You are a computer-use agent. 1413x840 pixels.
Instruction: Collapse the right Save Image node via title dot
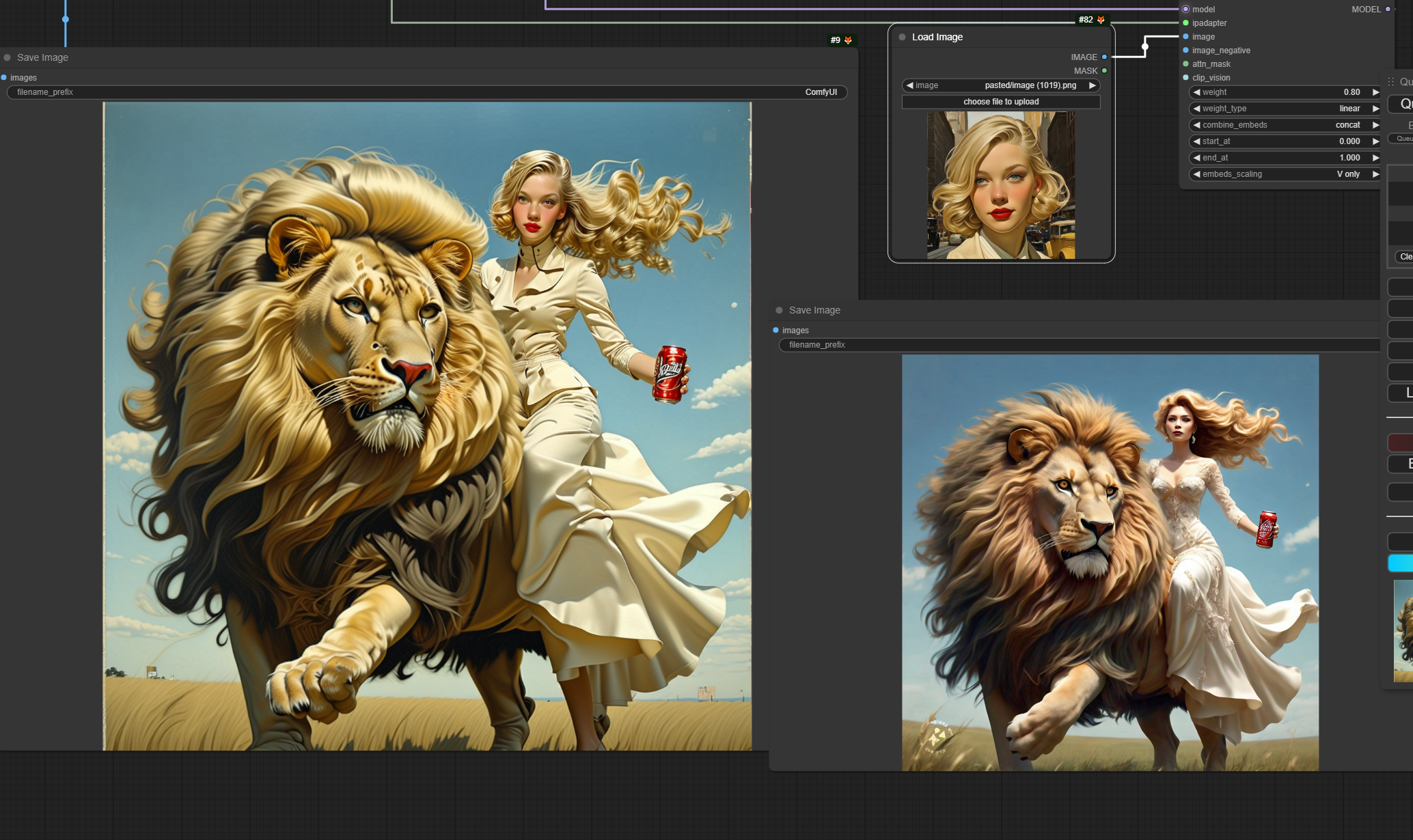[x=779, y=310]
